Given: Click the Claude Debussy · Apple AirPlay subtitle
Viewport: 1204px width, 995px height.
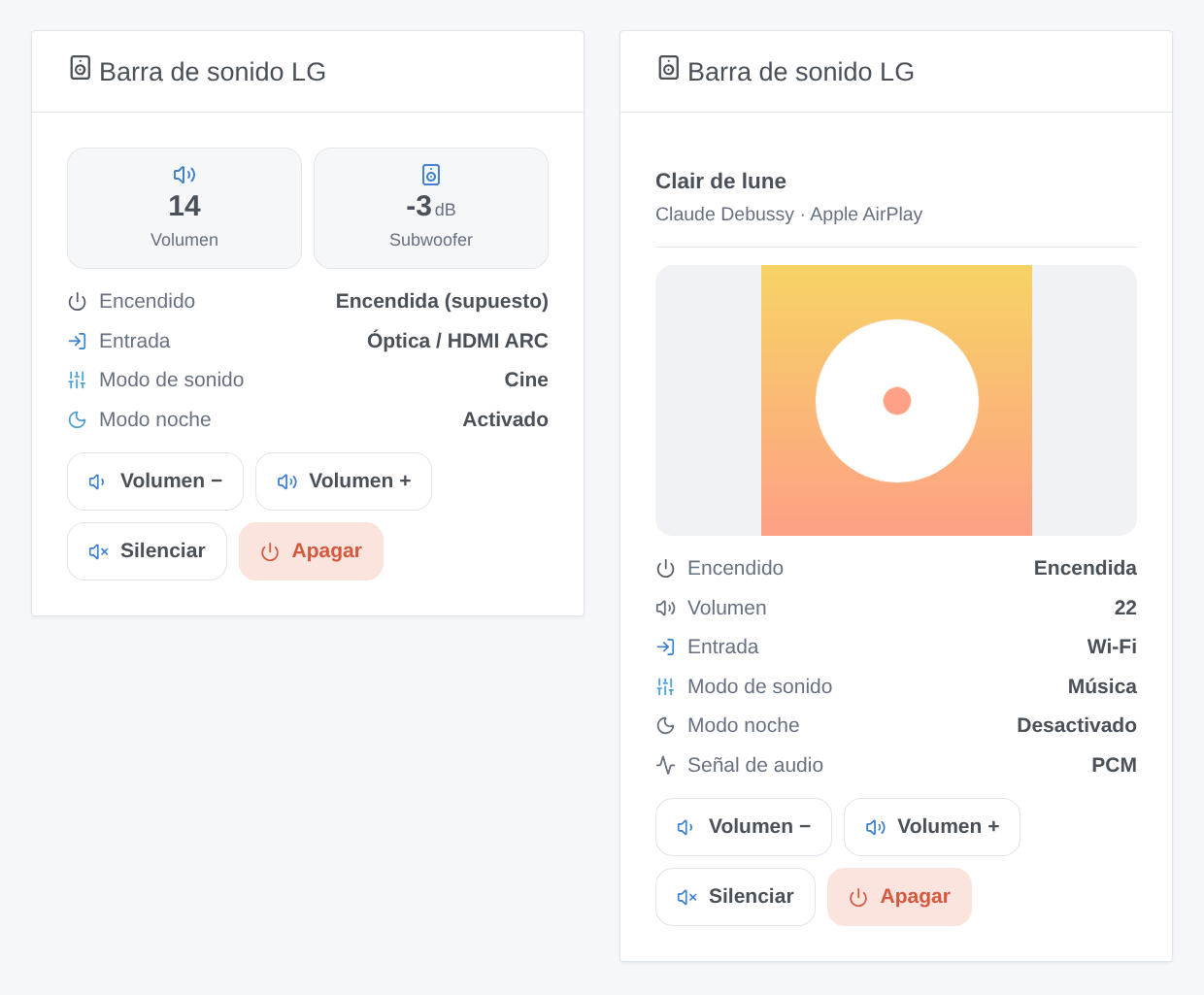Looking at the screenshot, I should coord(788,215).
